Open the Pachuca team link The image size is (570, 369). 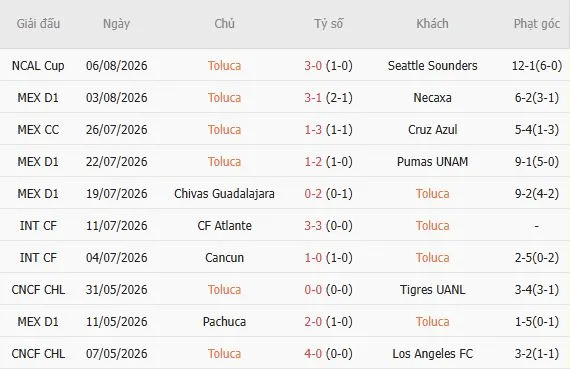pos(224,322)
